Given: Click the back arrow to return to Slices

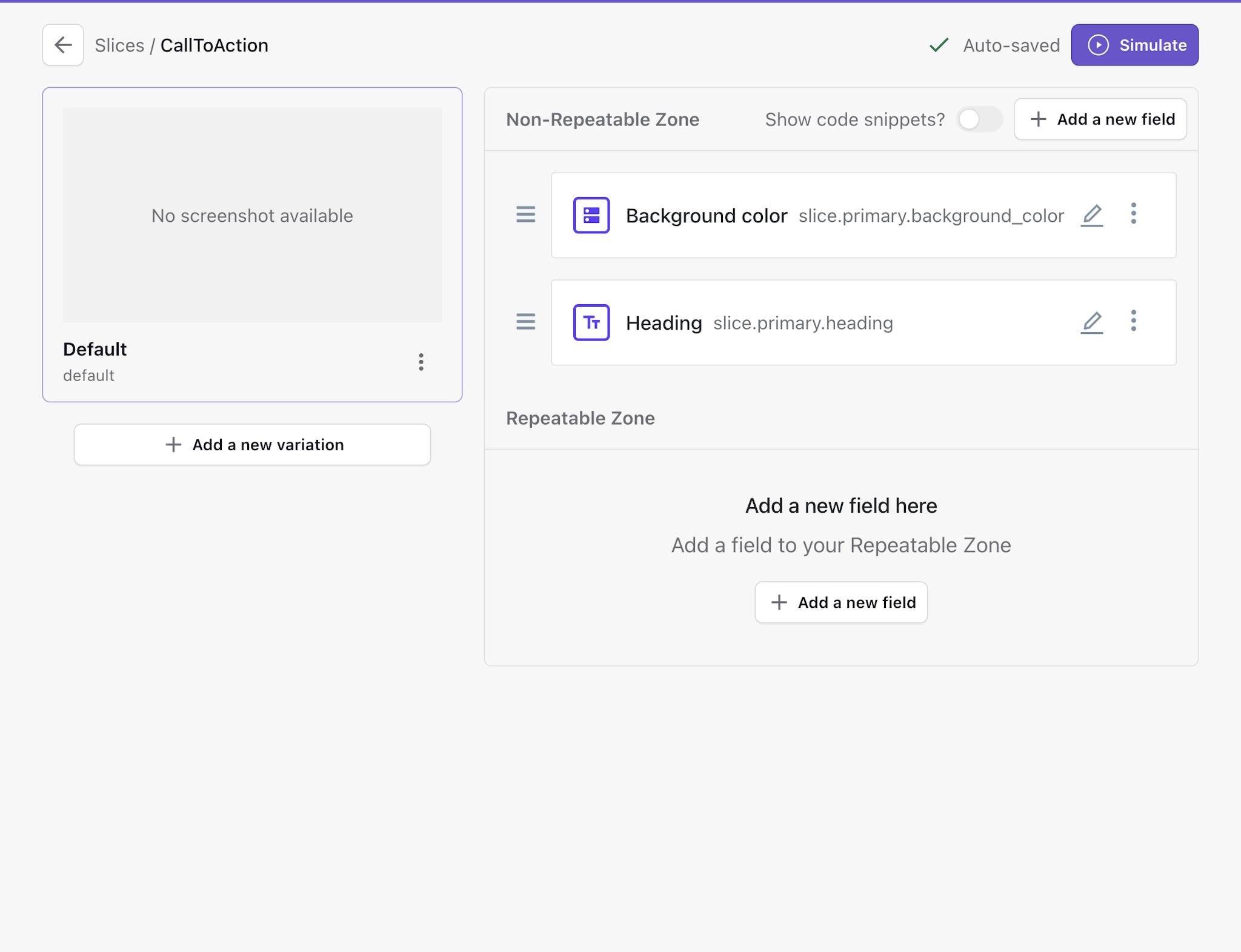Looking at the screenshot, I should [62, 45].
